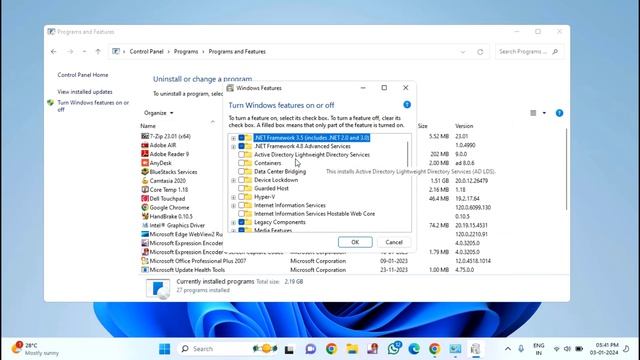The height and width of the screenshot is (360, 640).
Task: Click the Dell Touchpad icon
Action: pos(144,199)
